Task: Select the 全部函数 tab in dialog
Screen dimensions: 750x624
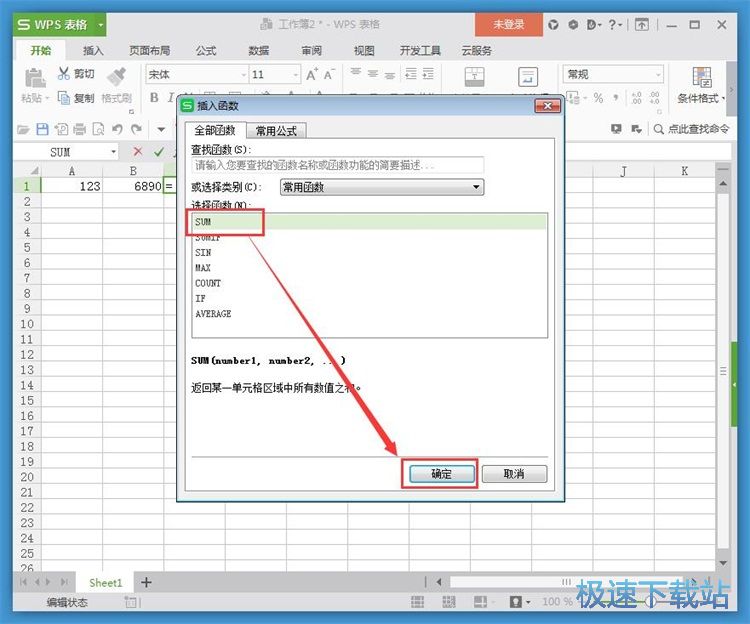Action: (x=215, y=130)
